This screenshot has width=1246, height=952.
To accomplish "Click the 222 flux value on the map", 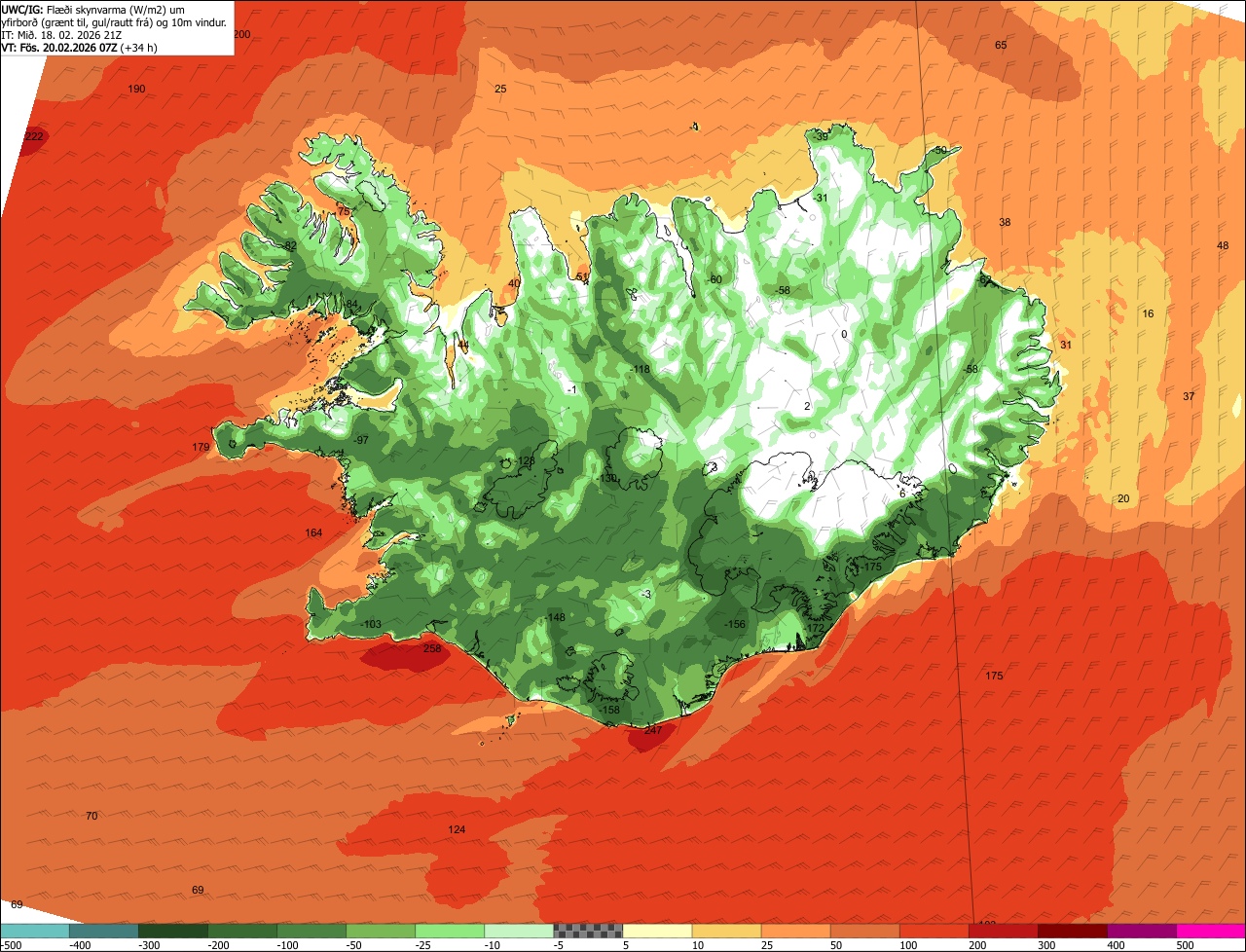I will tap(34, 136).
